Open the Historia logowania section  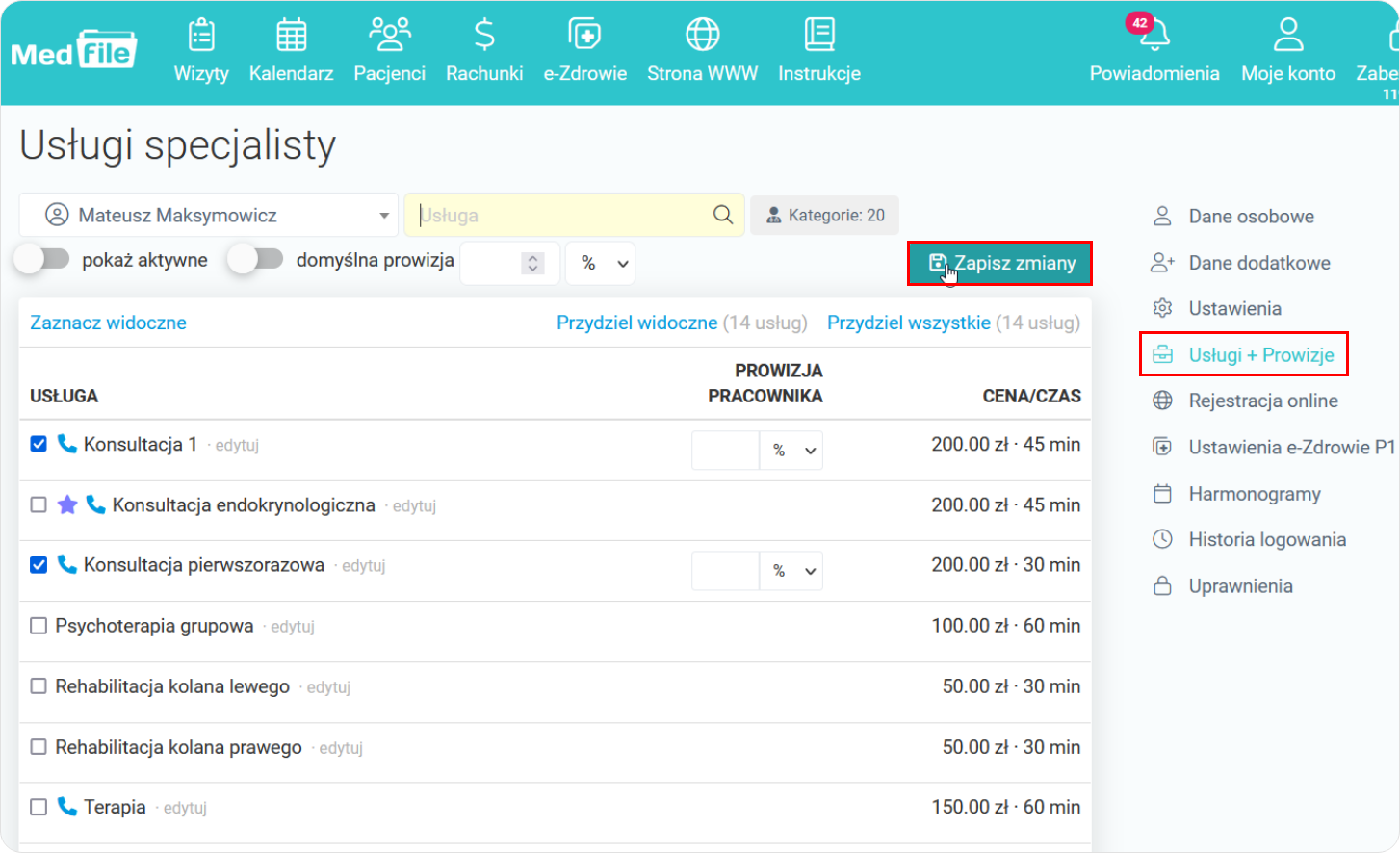[1267, 539]
